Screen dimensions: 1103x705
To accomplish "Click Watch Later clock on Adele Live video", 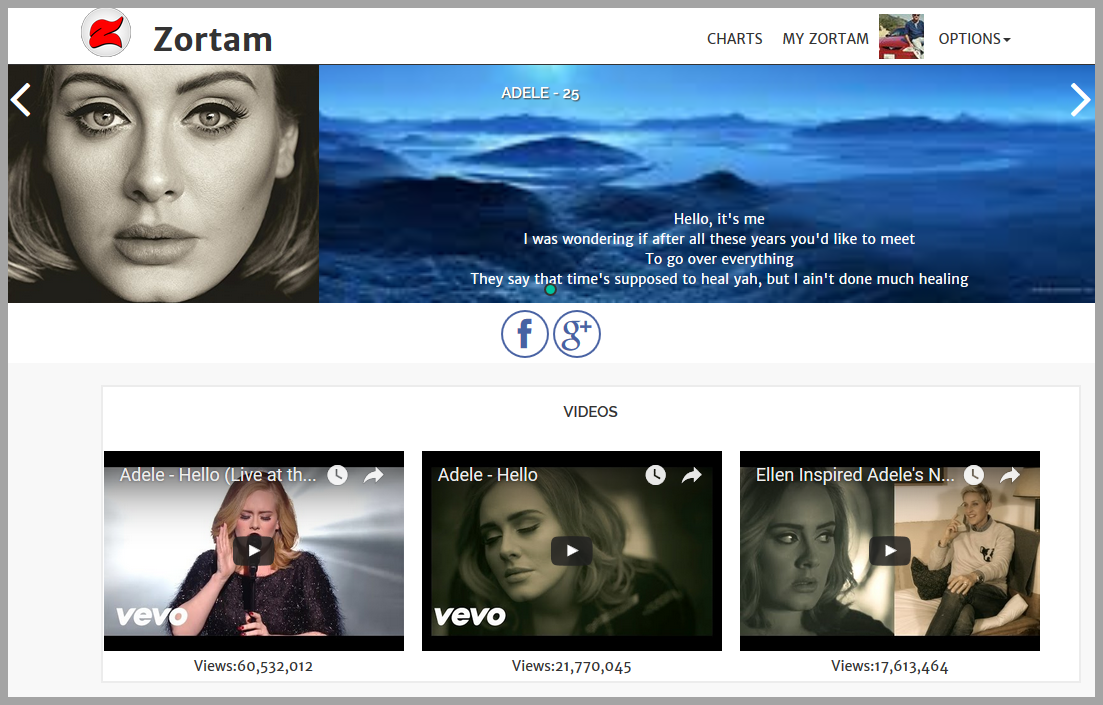I will [337, 475].
